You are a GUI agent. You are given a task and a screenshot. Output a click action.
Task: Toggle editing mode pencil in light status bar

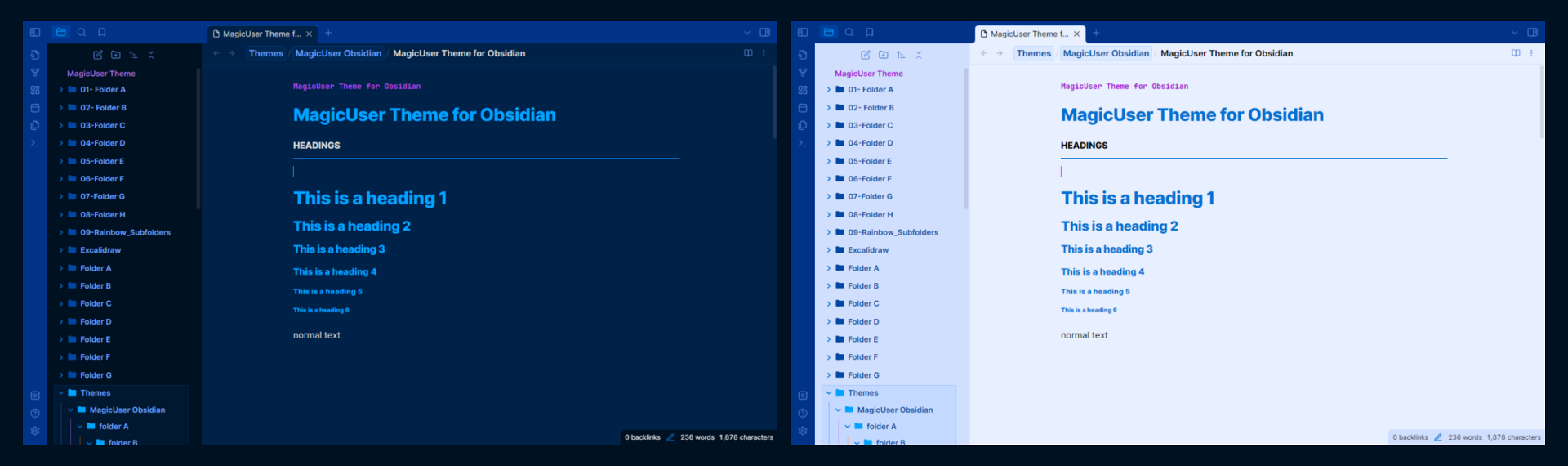tap(1438, 437)
